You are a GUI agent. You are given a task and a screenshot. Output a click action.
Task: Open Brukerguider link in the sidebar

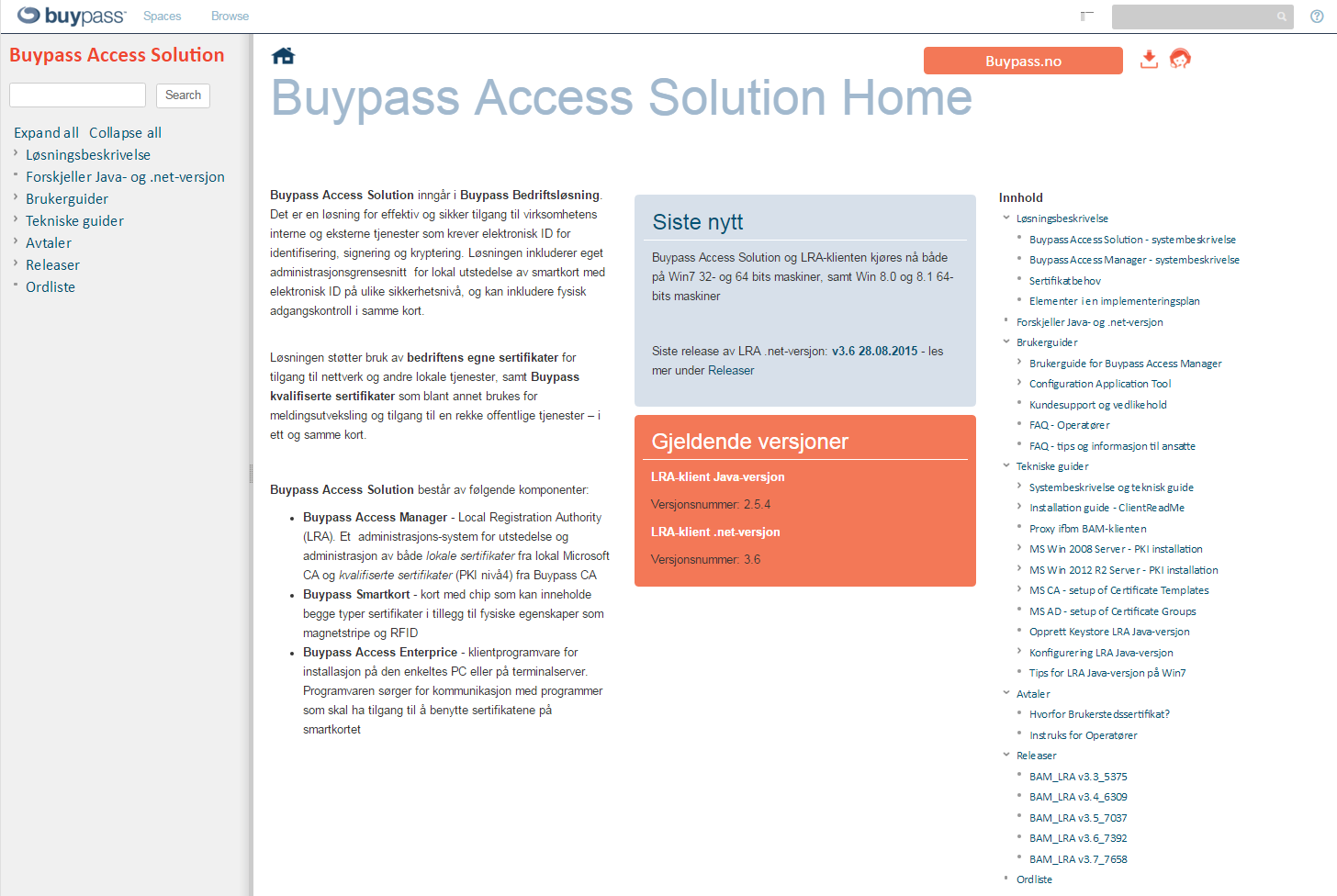tap(67, 199)
